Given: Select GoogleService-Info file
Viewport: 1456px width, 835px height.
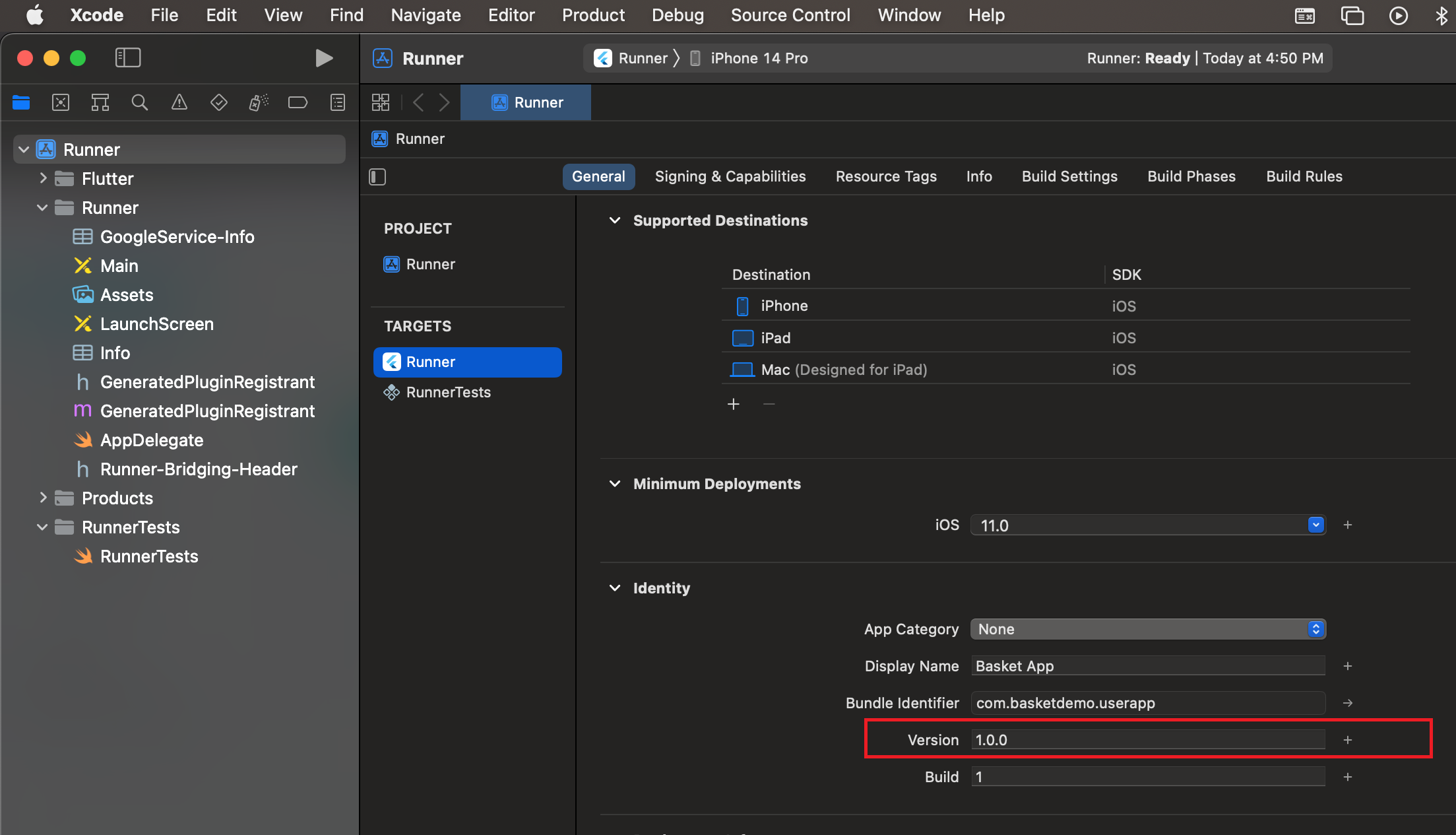Looking at the screenshot, I should pos(177,236).
